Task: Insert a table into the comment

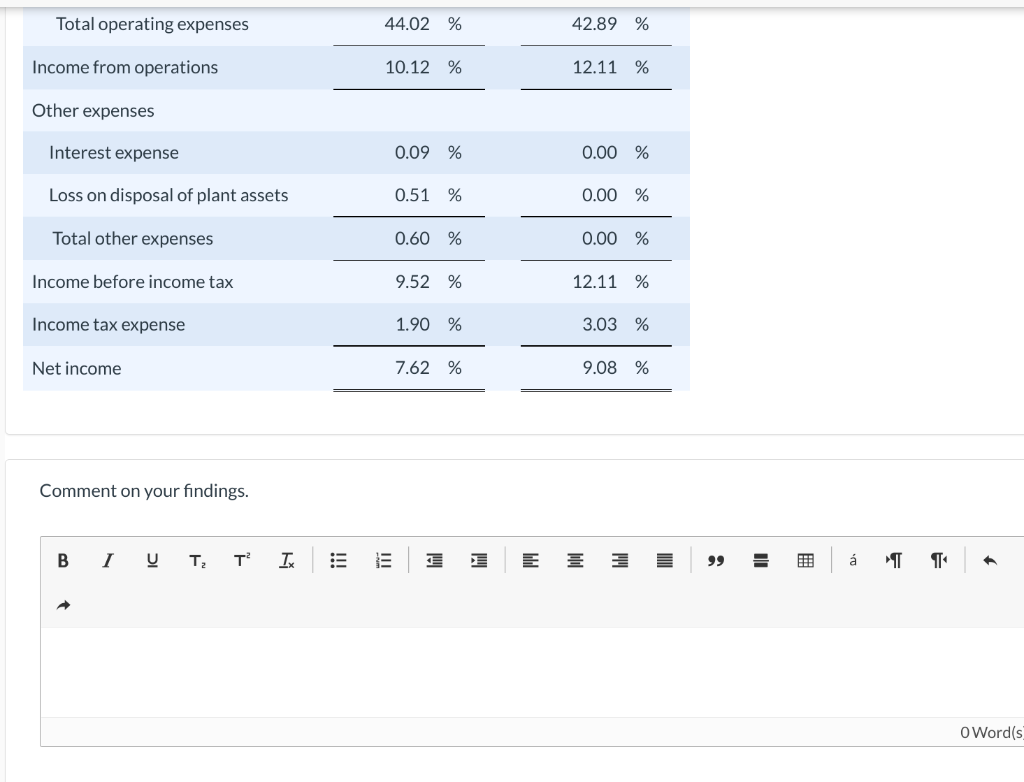Action: (x=806, y=560)
